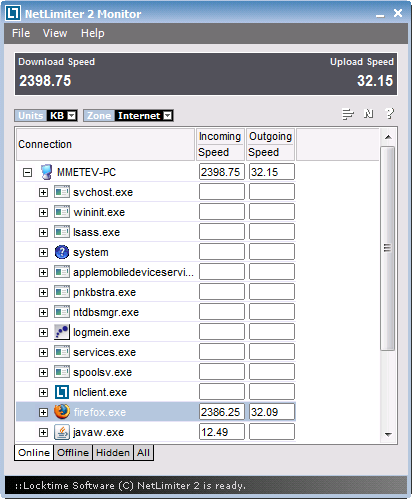
Task: Click MMETEV-PC outgoing speed 32.15 field
Action: pyautogui.click(x=272, y=172)
